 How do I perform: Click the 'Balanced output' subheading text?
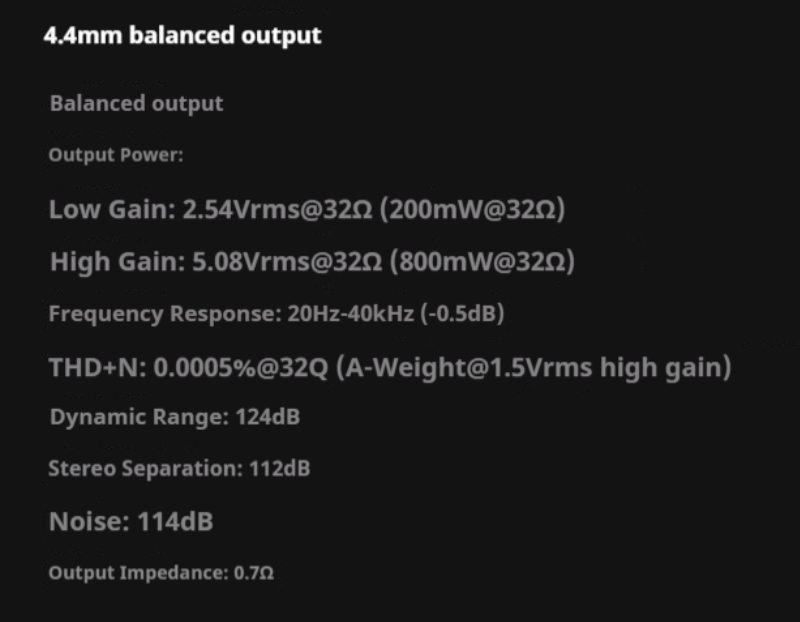click(137, 103)
